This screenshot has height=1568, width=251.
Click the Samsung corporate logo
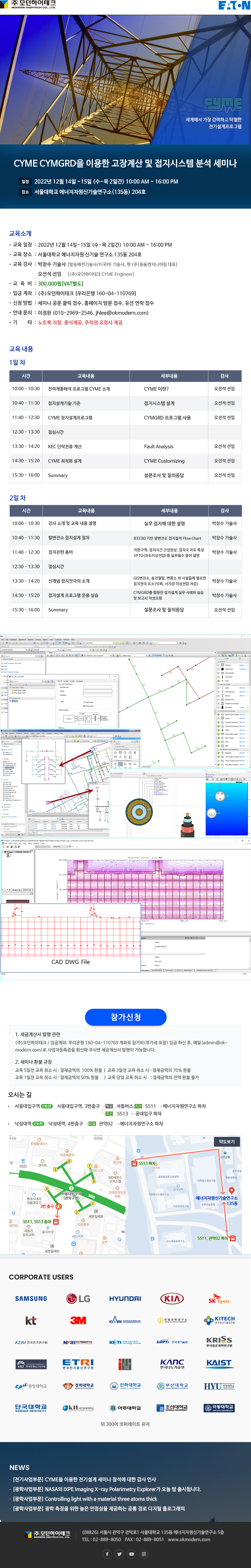pyautogui.click(x=31, y=1298)
